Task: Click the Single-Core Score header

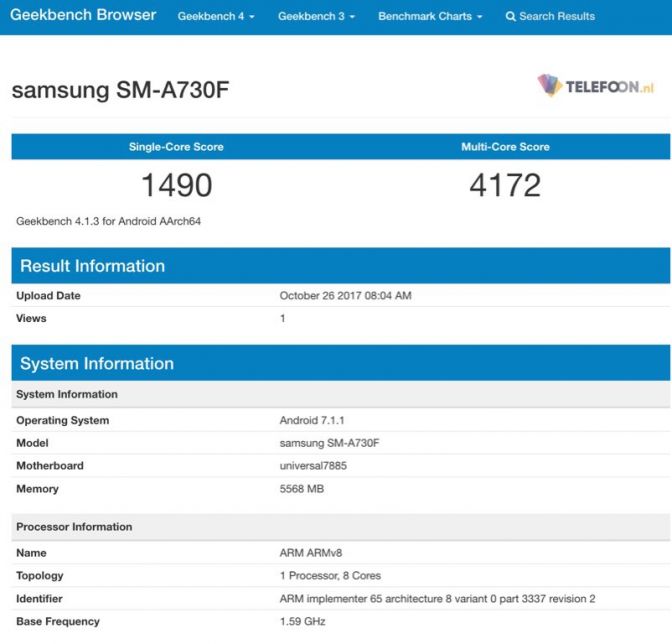Action: click(176, 147)
